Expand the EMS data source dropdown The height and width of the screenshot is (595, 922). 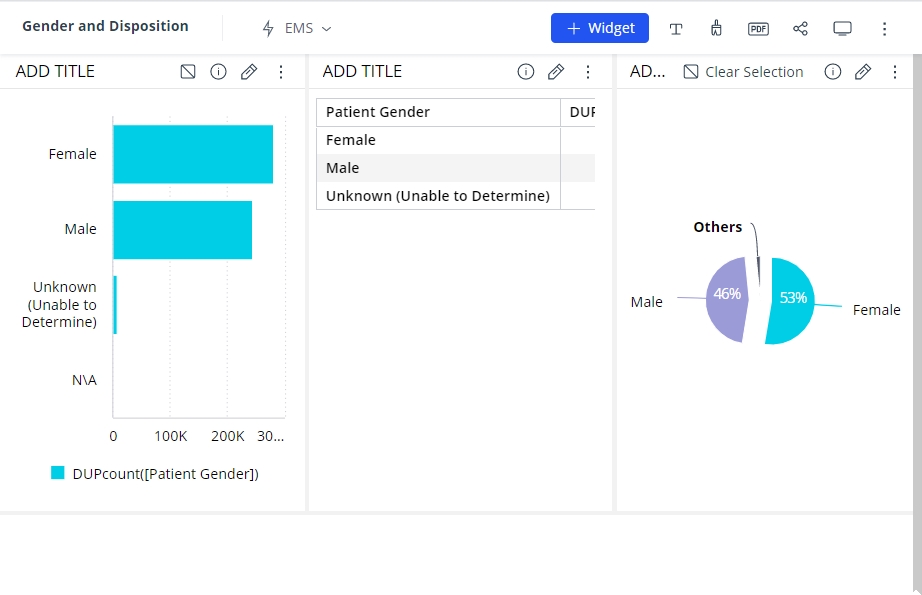tap(297, 28)
